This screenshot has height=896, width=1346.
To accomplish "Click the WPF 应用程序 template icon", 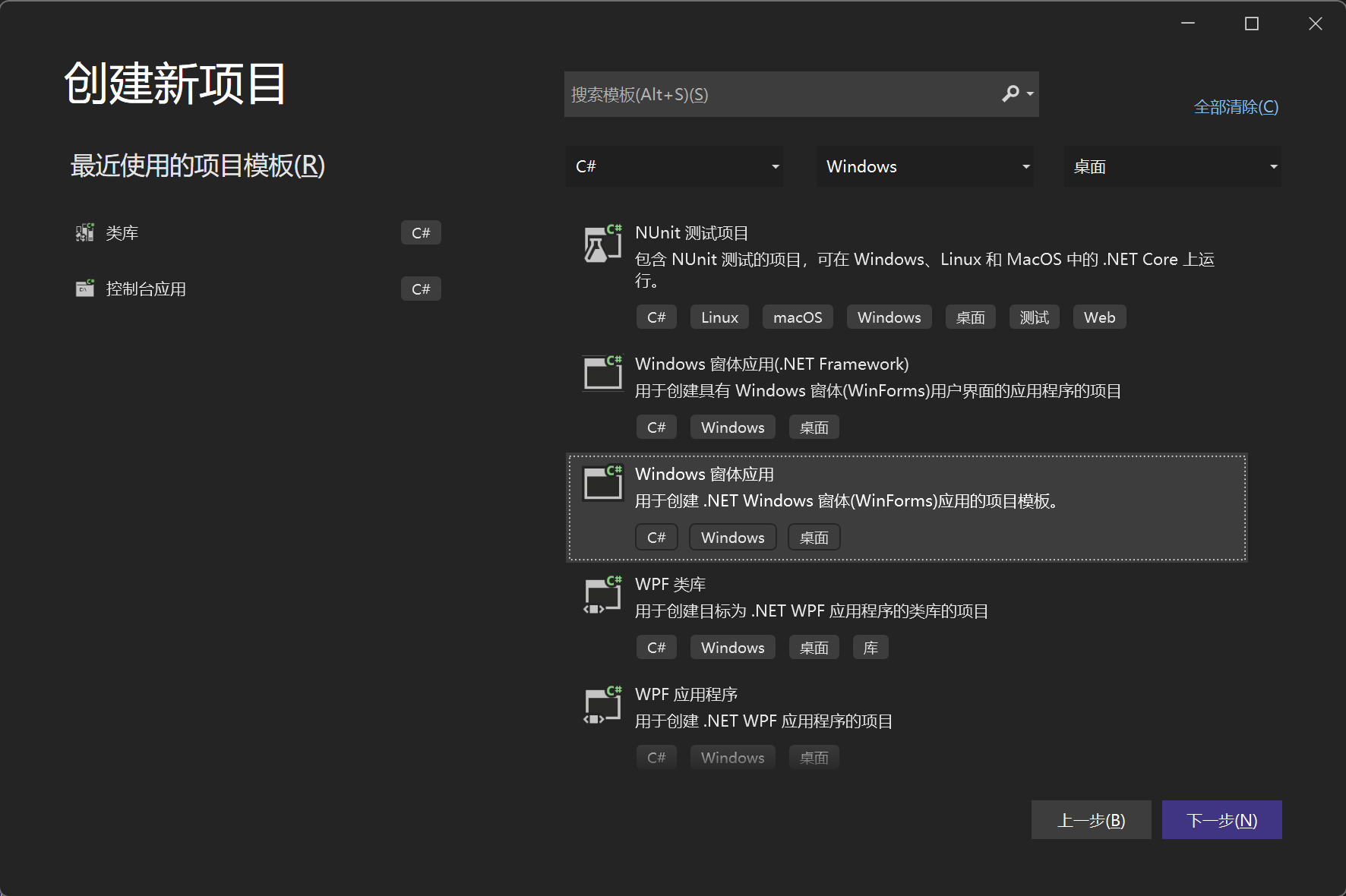I will click(x=602, y=705).
